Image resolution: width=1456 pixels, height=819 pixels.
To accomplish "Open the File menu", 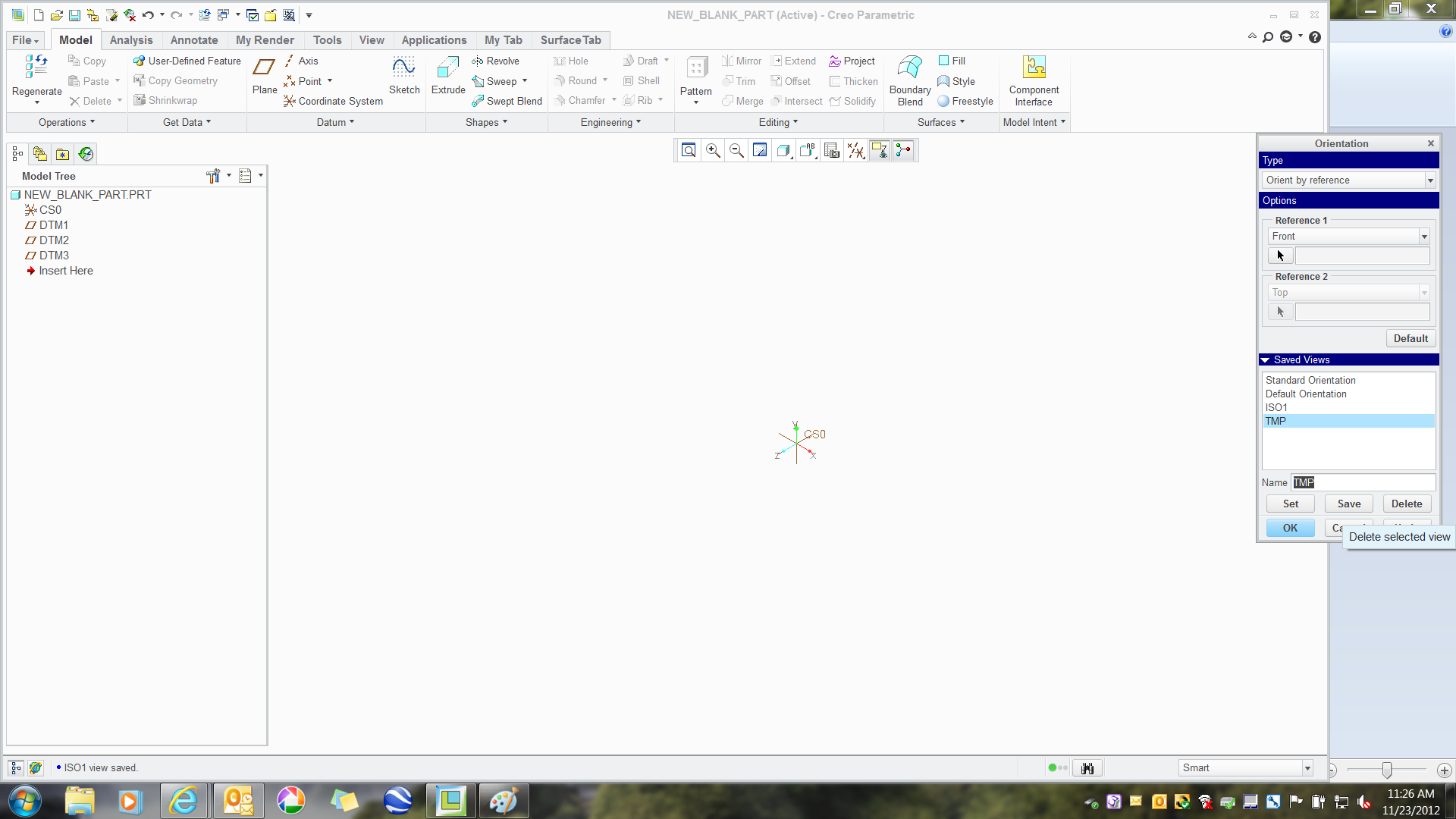I will tap(25, 40).
